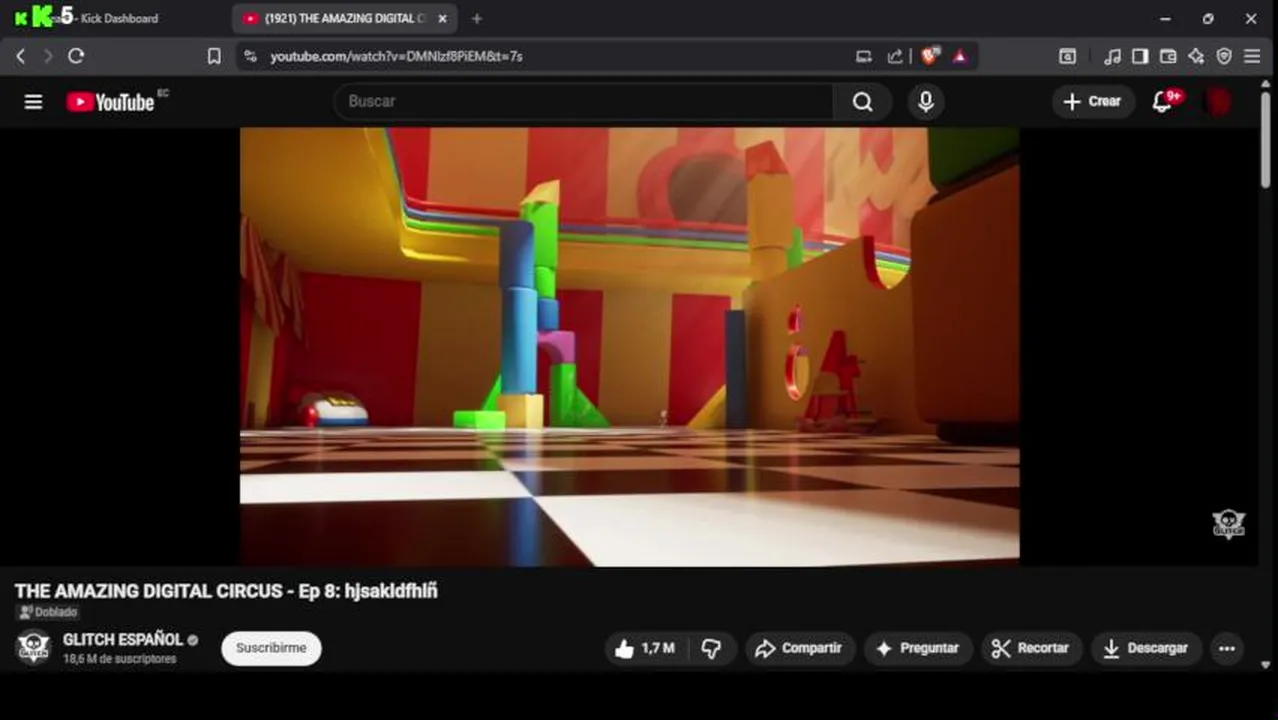Start voice search with microphone icon
This screenshot has height=720, width=1278.
[x=925, y=101]
